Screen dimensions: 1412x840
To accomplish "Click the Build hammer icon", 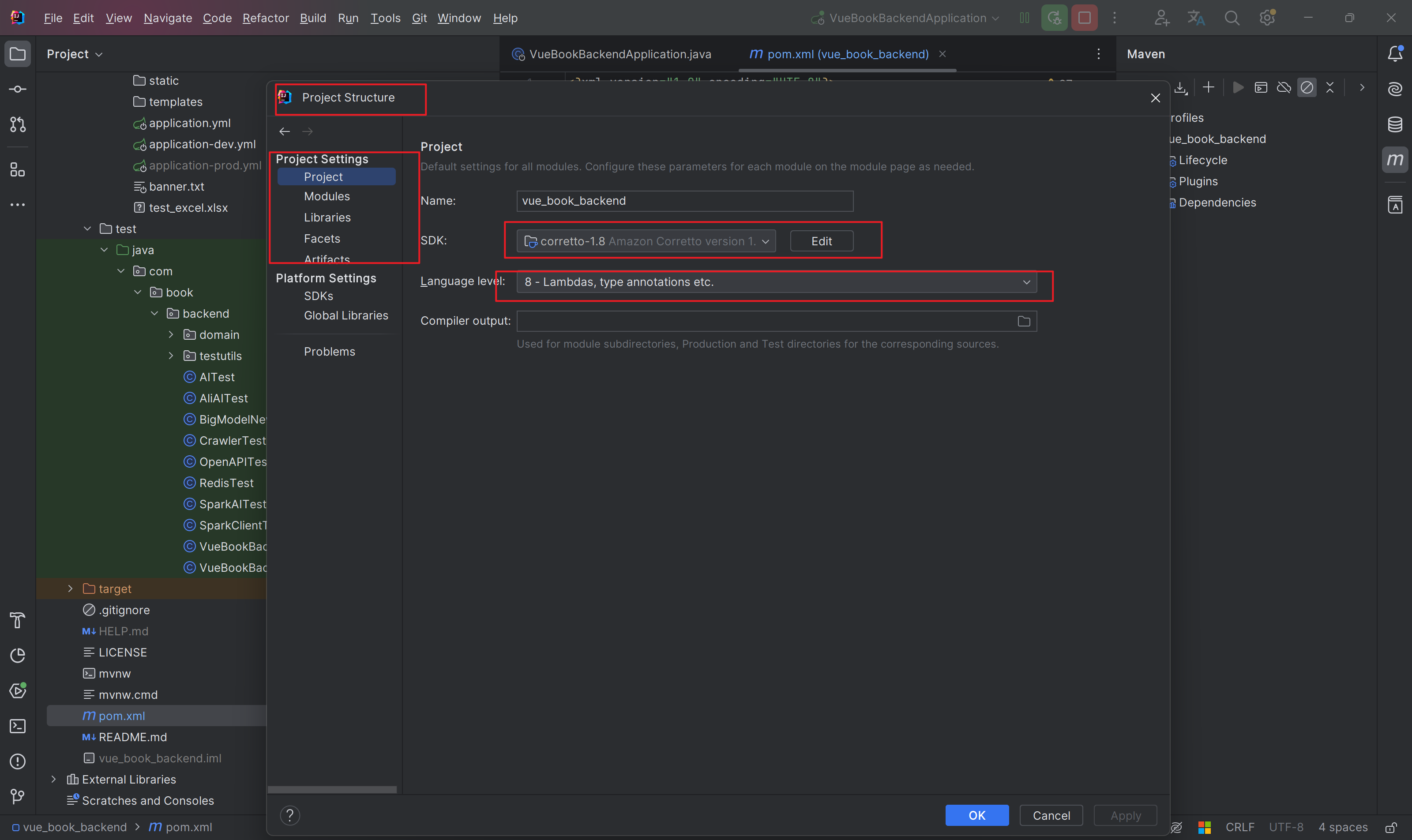I will pyautogui.click(x=18, y=620).
